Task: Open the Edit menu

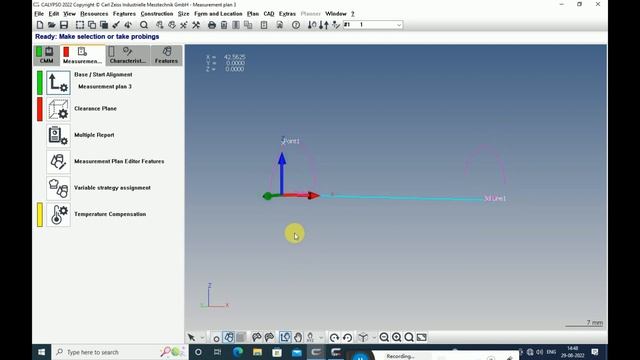Action: [x=54, y=14]
